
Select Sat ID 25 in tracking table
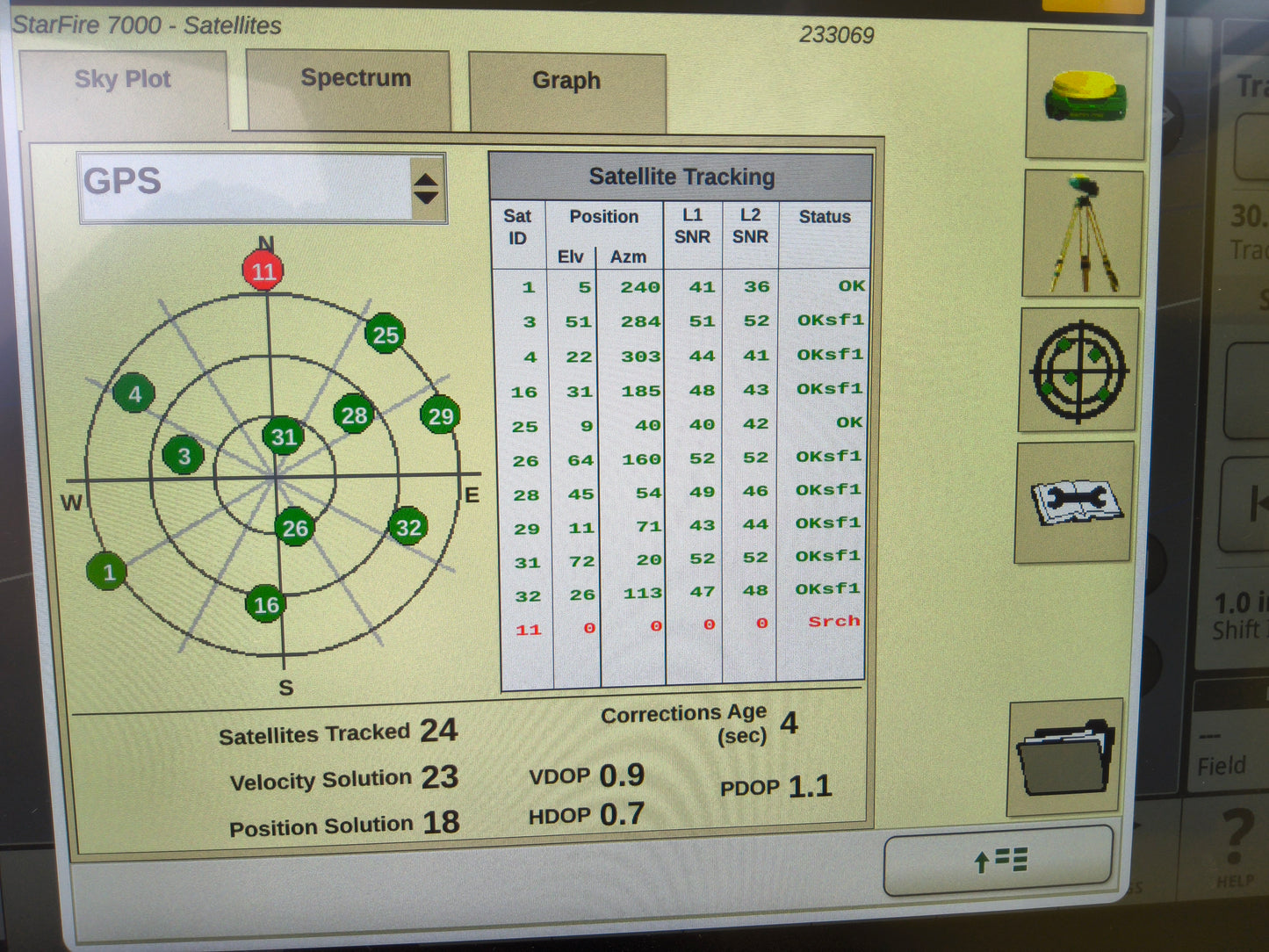(524, 427)
